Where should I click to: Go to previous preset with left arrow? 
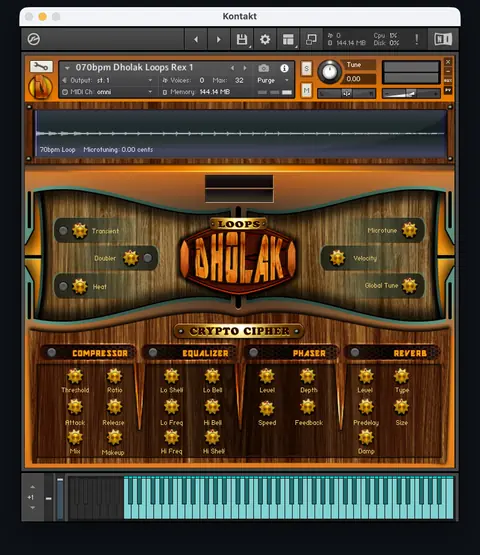tap(196, 39)
